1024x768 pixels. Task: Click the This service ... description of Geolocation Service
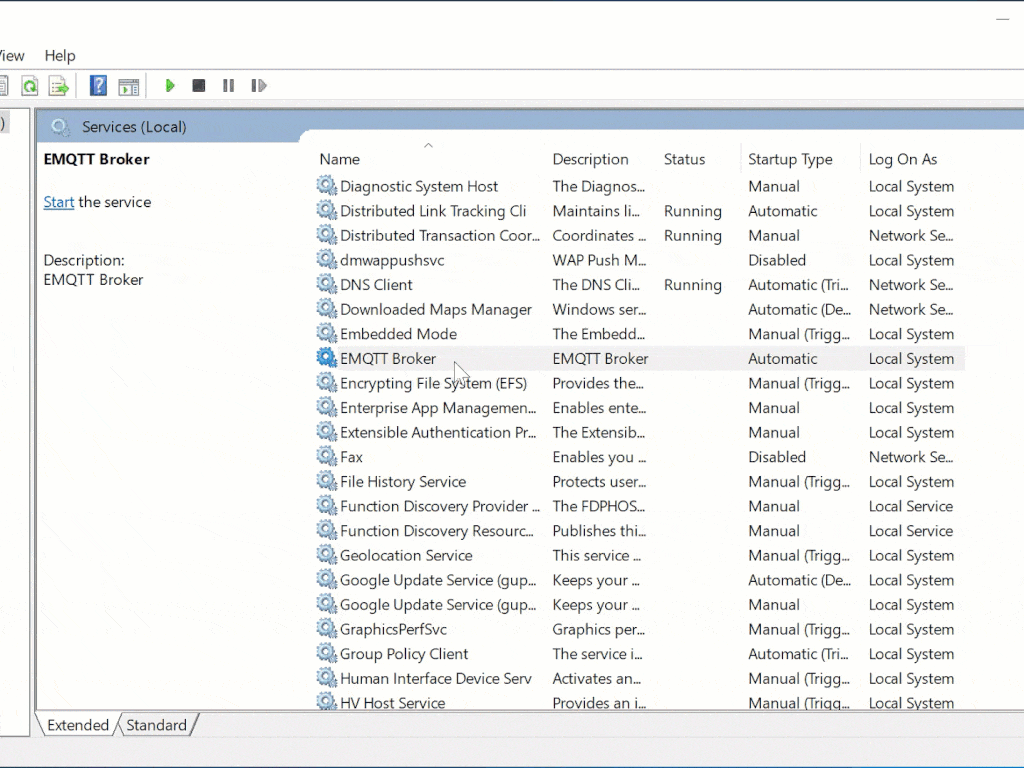[x=596, y=555]
